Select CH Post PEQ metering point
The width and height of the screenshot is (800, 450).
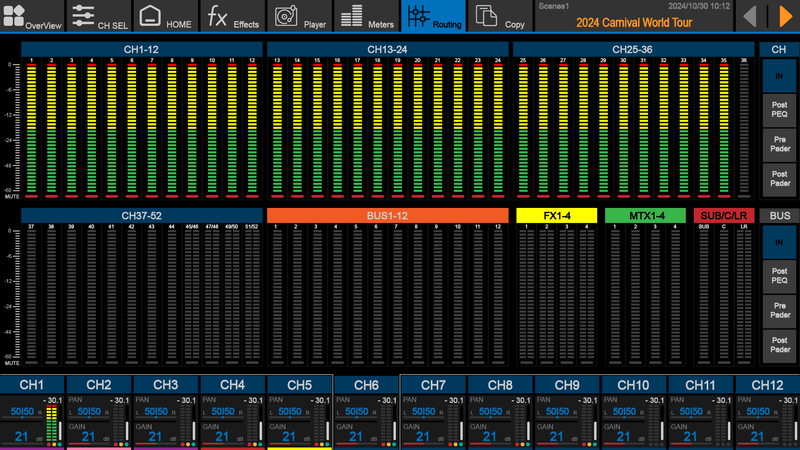point(779,110)
